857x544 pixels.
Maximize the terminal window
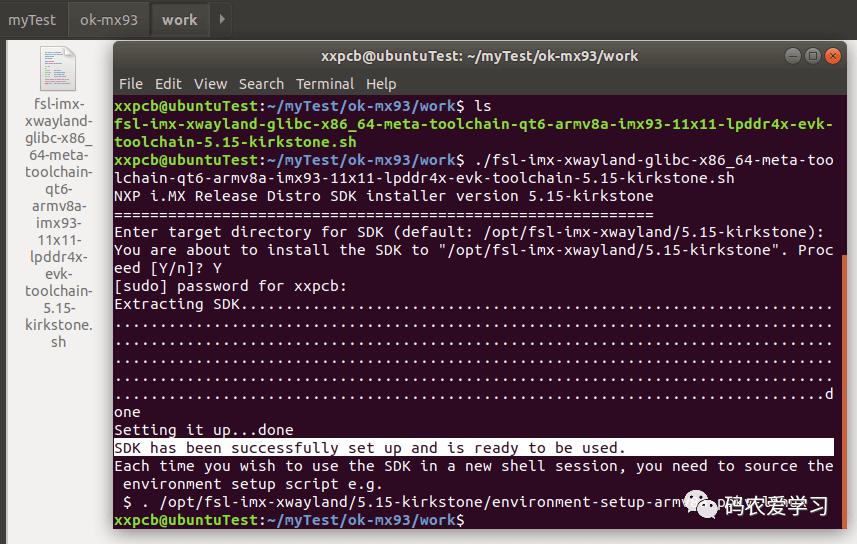pyautogui.click(x=813, y=56)
